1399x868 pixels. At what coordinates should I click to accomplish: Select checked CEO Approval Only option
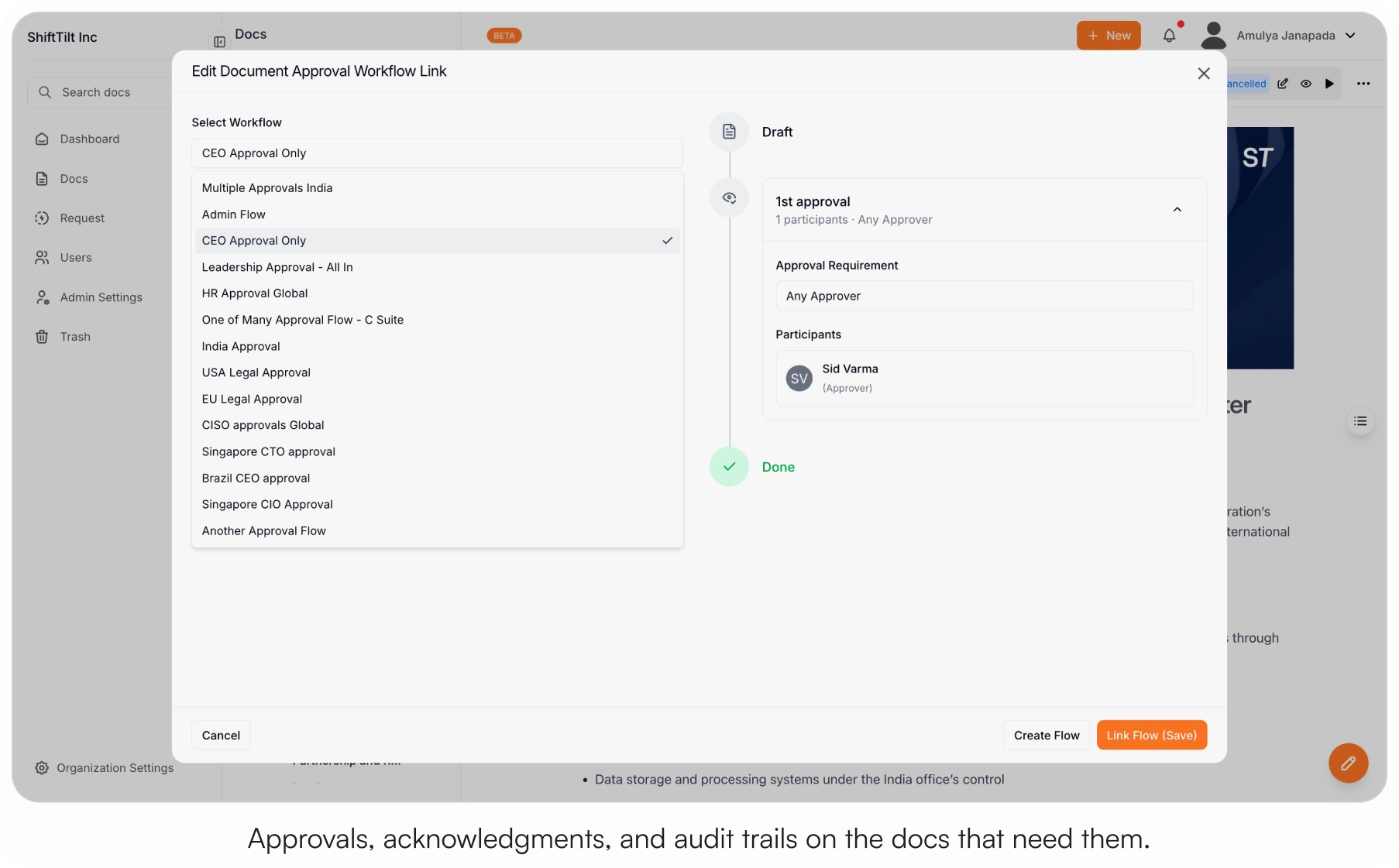pyautogui.click(x=437, y=241)
